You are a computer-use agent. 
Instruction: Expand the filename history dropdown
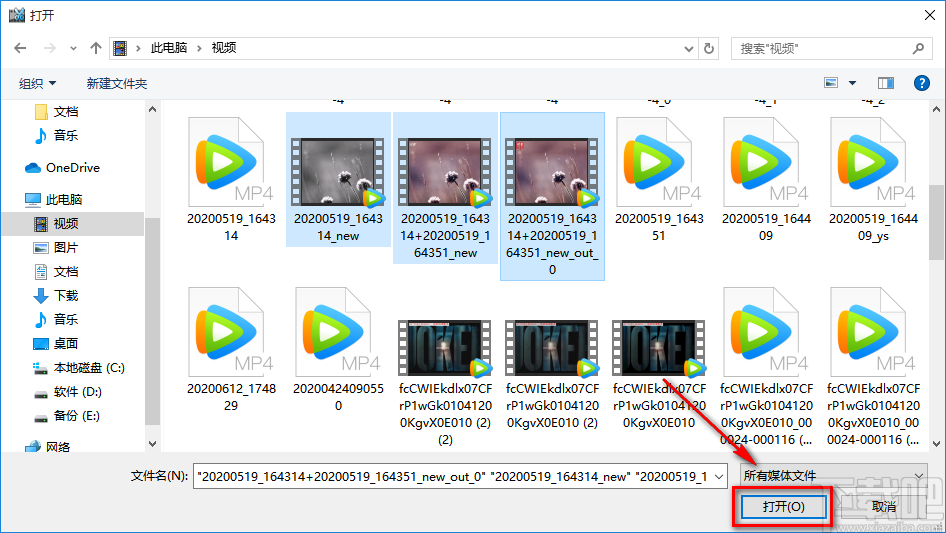click(719, 476)
